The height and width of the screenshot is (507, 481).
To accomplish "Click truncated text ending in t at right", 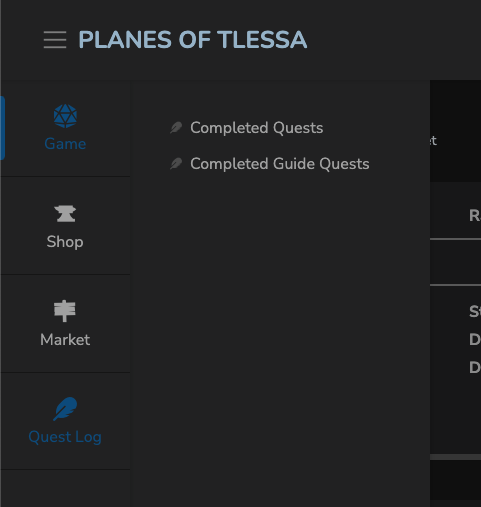I will [433, 141].
